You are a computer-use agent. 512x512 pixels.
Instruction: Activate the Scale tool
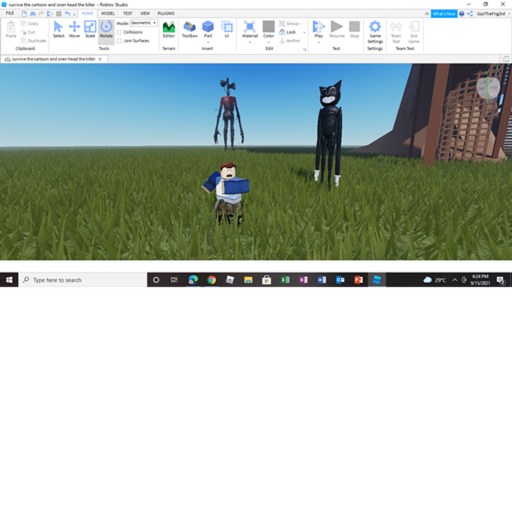90,29
